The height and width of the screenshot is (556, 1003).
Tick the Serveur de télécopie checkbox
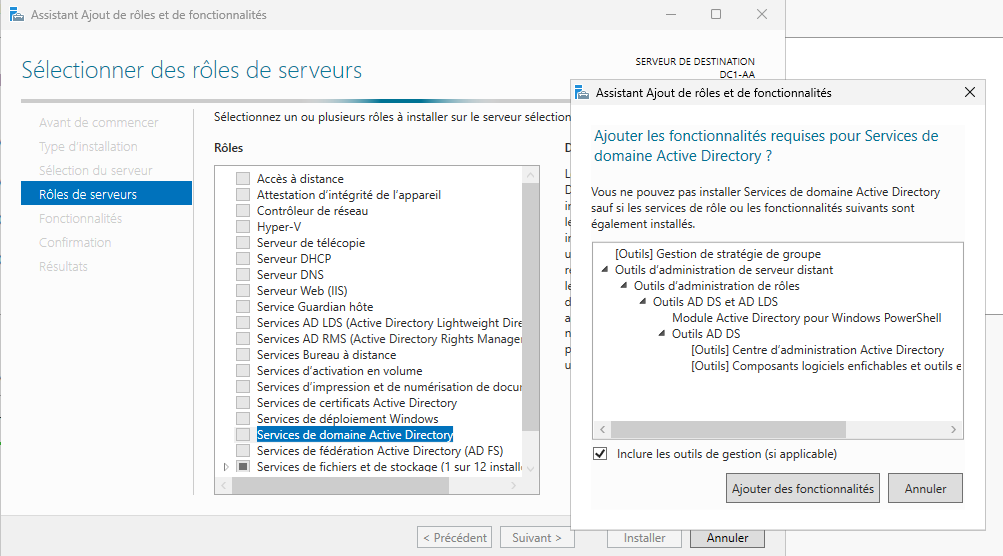coord(243,242)
